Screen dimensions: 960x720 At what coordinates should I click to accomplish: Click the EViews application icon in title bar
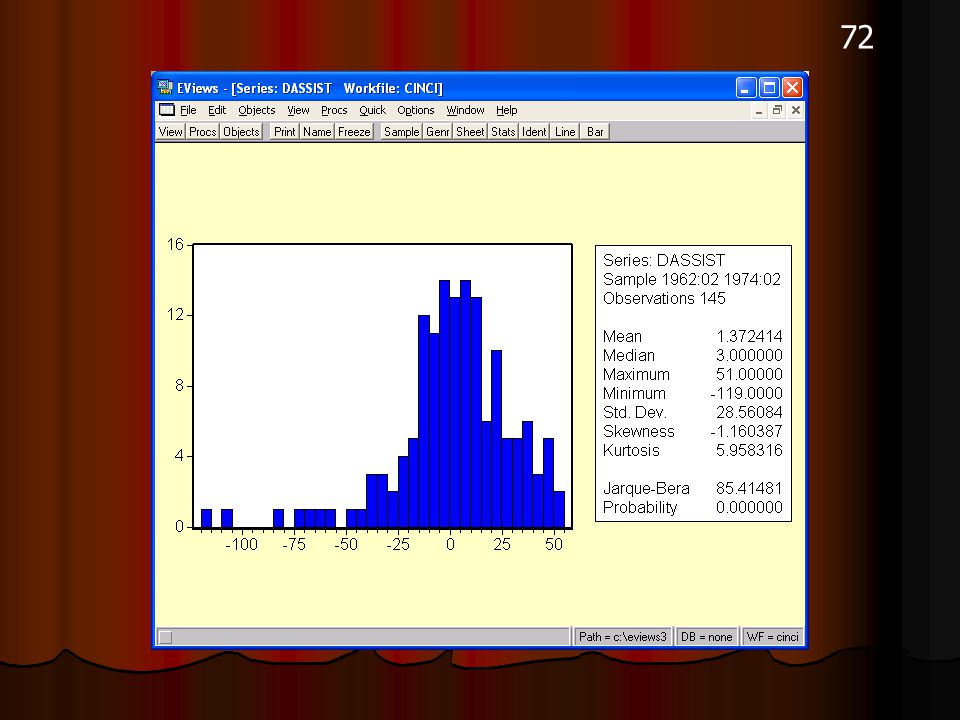tap(165, 88)
